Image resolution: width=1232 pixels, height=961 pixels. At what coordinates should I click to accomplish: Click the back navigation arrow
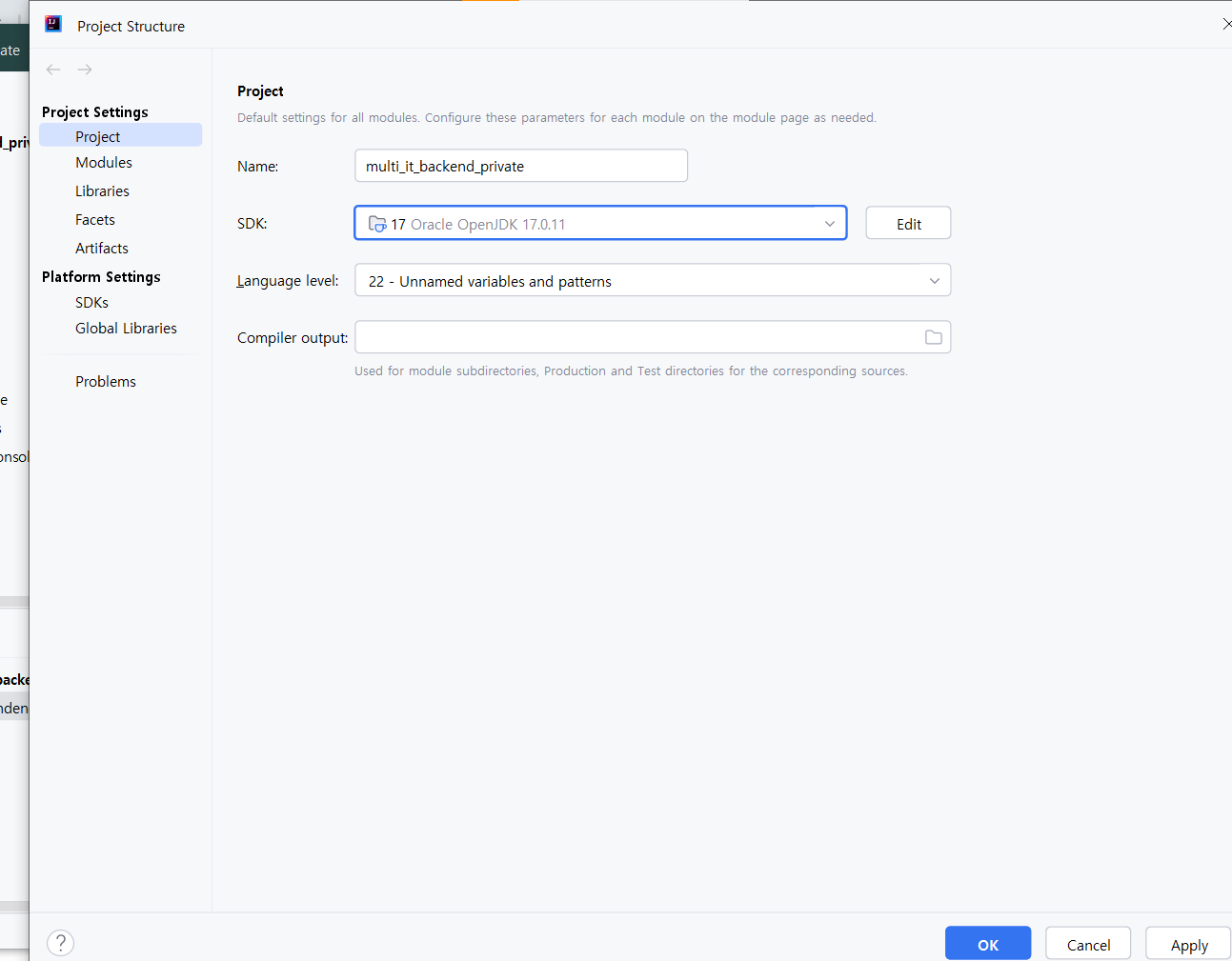tap(53, 70)
